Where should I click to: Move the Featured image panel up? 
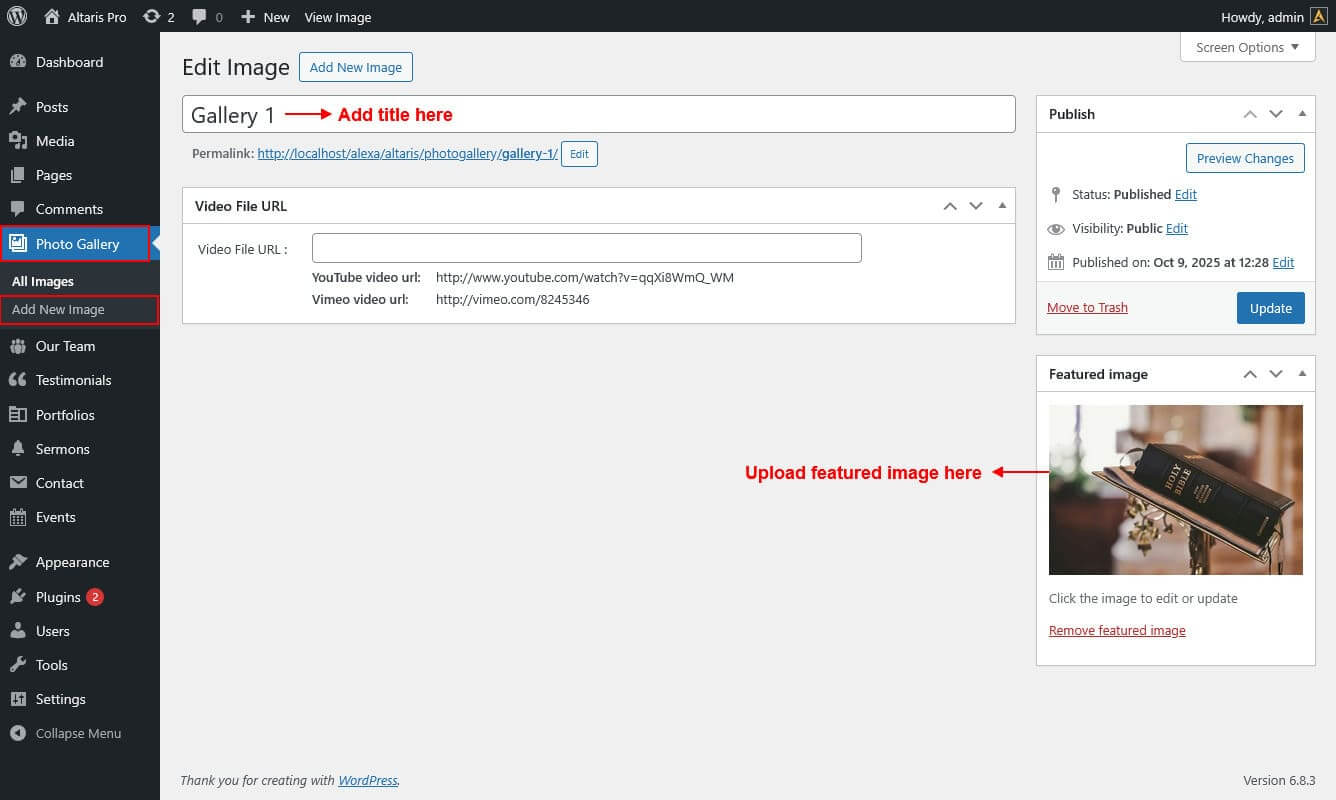(x=1250, y=374)
